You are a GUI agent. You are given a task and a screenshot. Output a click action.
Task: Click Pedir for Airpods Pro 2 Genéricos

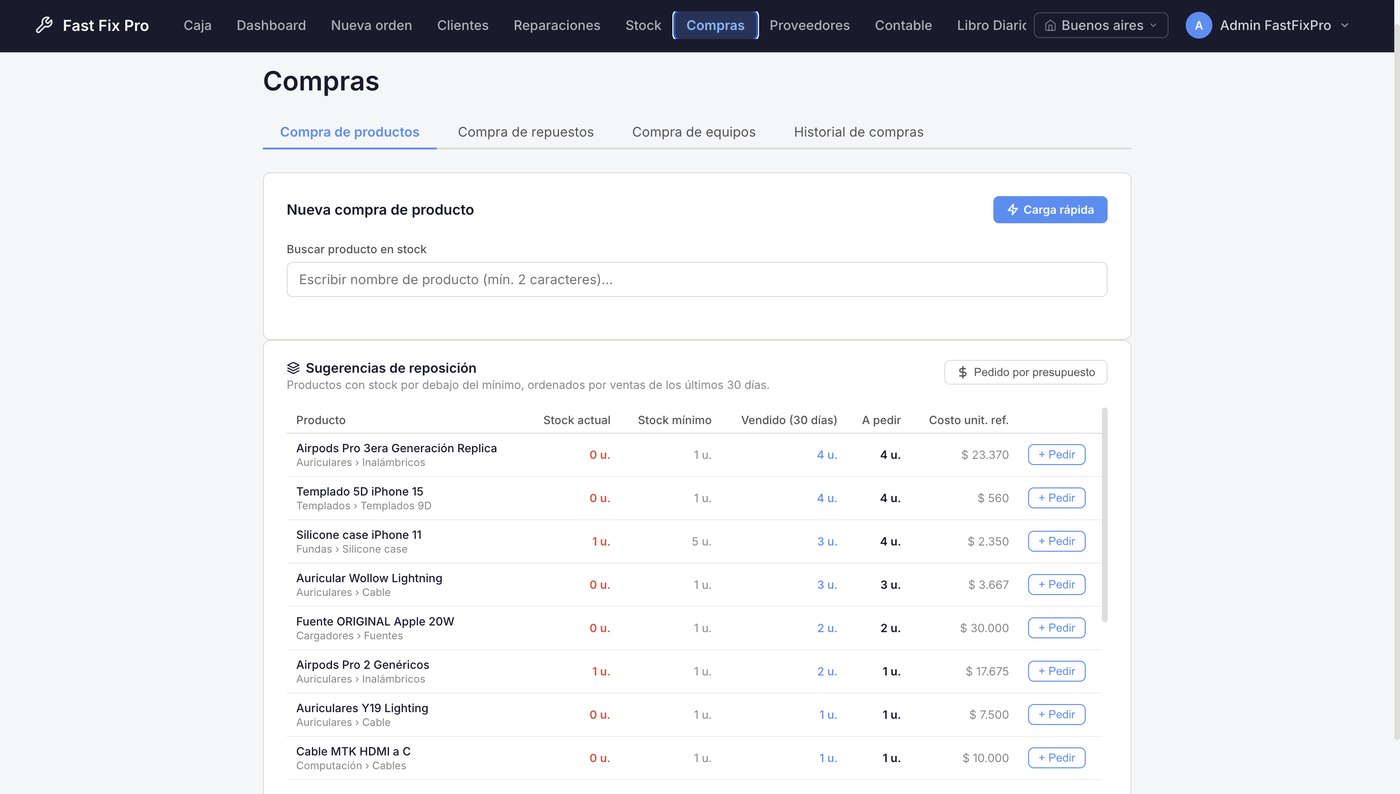tap(1057, 671)
